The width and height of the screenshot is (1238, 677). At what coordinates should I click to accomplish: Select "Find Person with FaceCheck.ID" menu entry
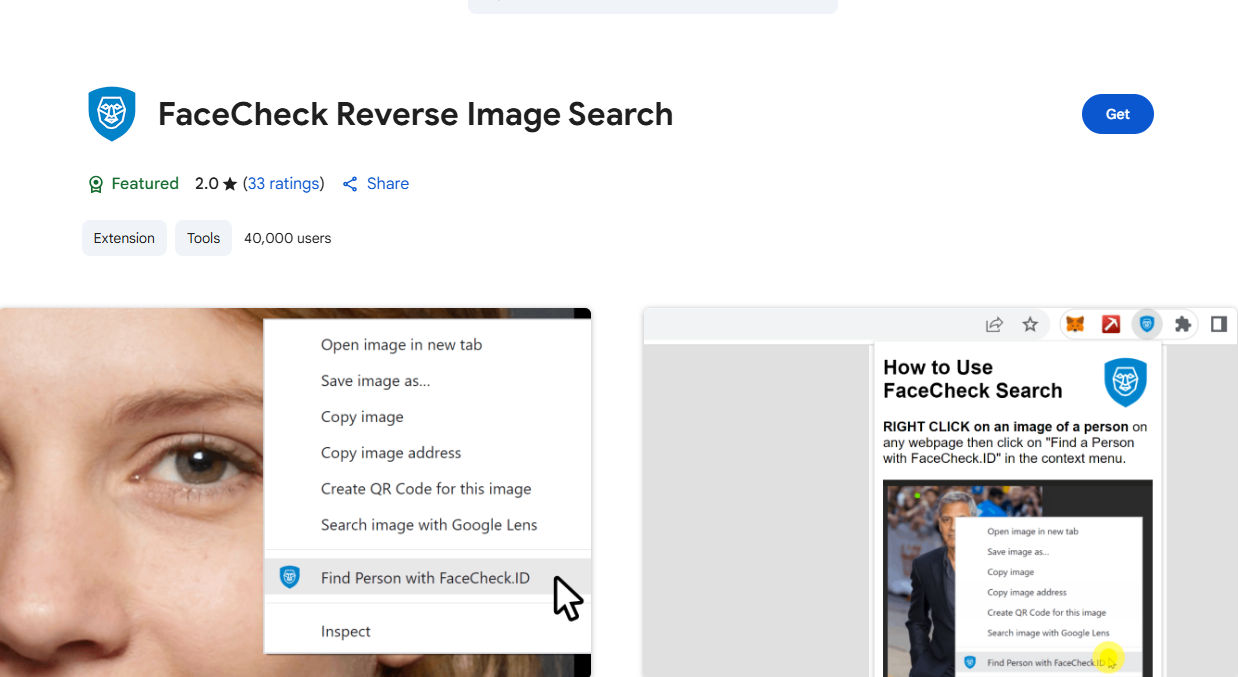pyautogui.click(x=428, y=577)
